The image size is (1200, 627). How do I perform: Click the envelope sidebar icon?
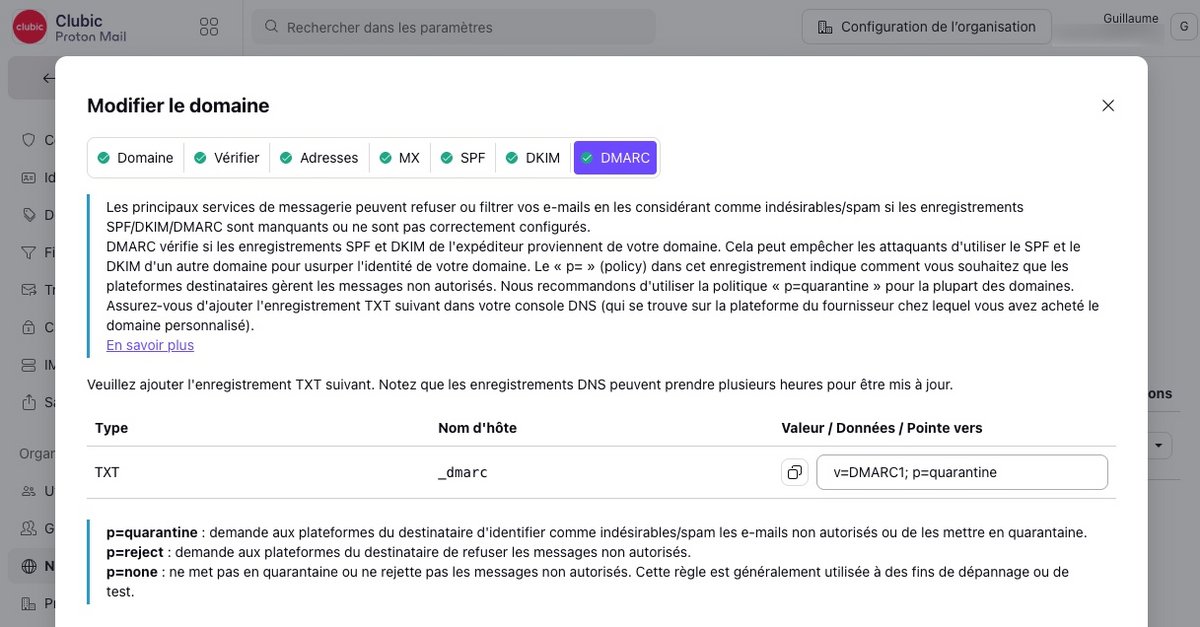(29, 290)
